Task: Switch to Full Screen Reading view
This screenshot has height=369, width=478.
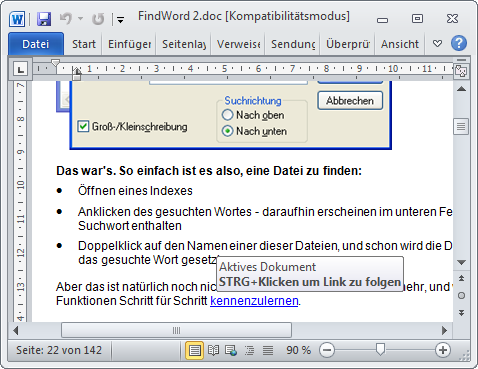Action: click(213, 350)
